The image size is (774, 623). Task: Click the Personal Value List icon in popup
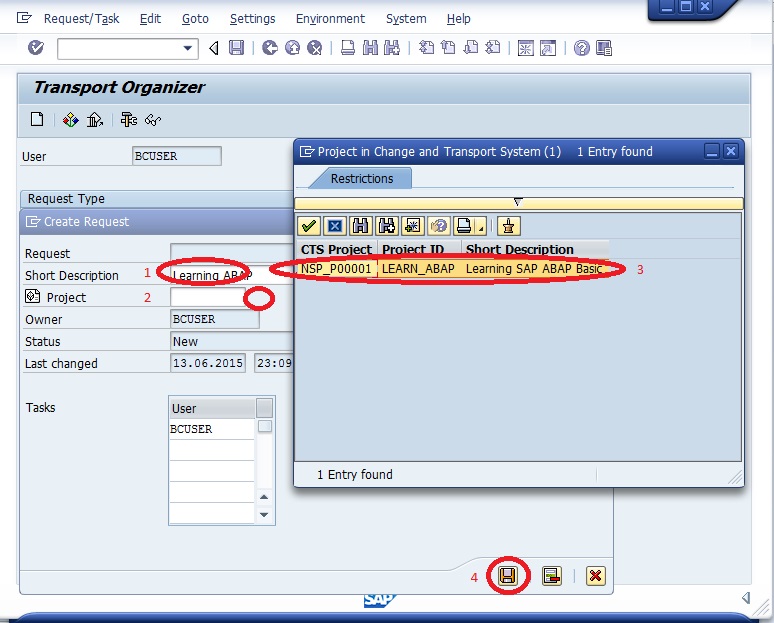[x=508, y=226]
